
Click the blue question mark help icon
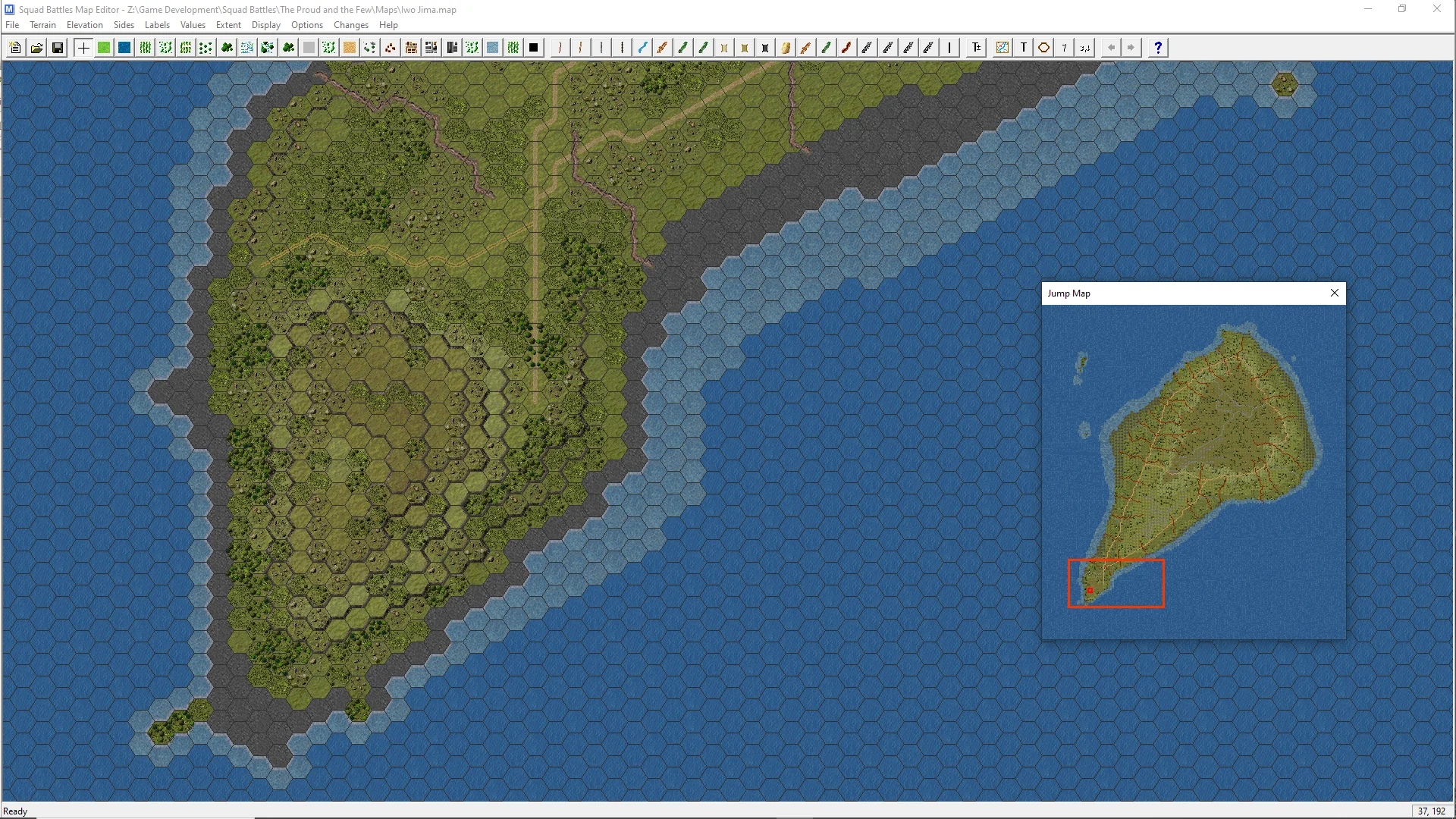(1157, 48)
